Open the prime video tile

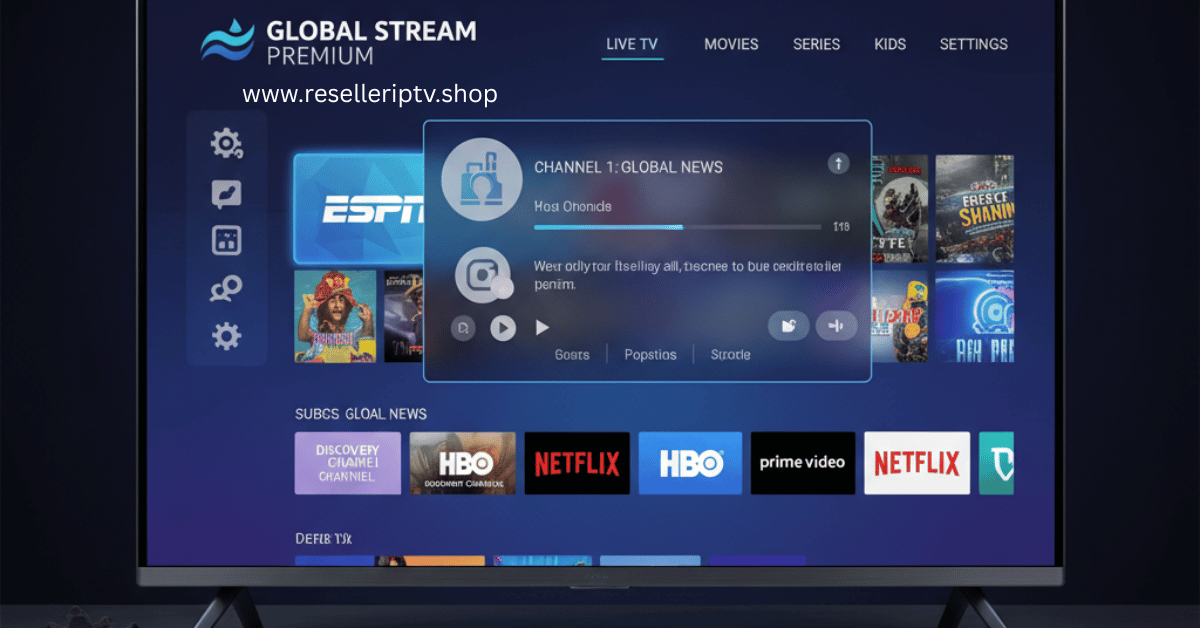(803, 463)
